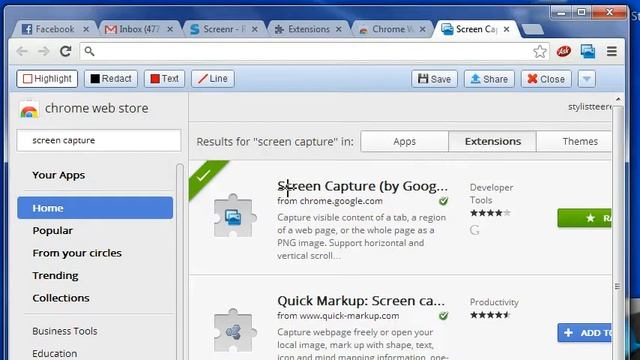Screen dimensions: 640x360
Task: Open dropdown arrow next to Close button
Action: pos(587,79)
